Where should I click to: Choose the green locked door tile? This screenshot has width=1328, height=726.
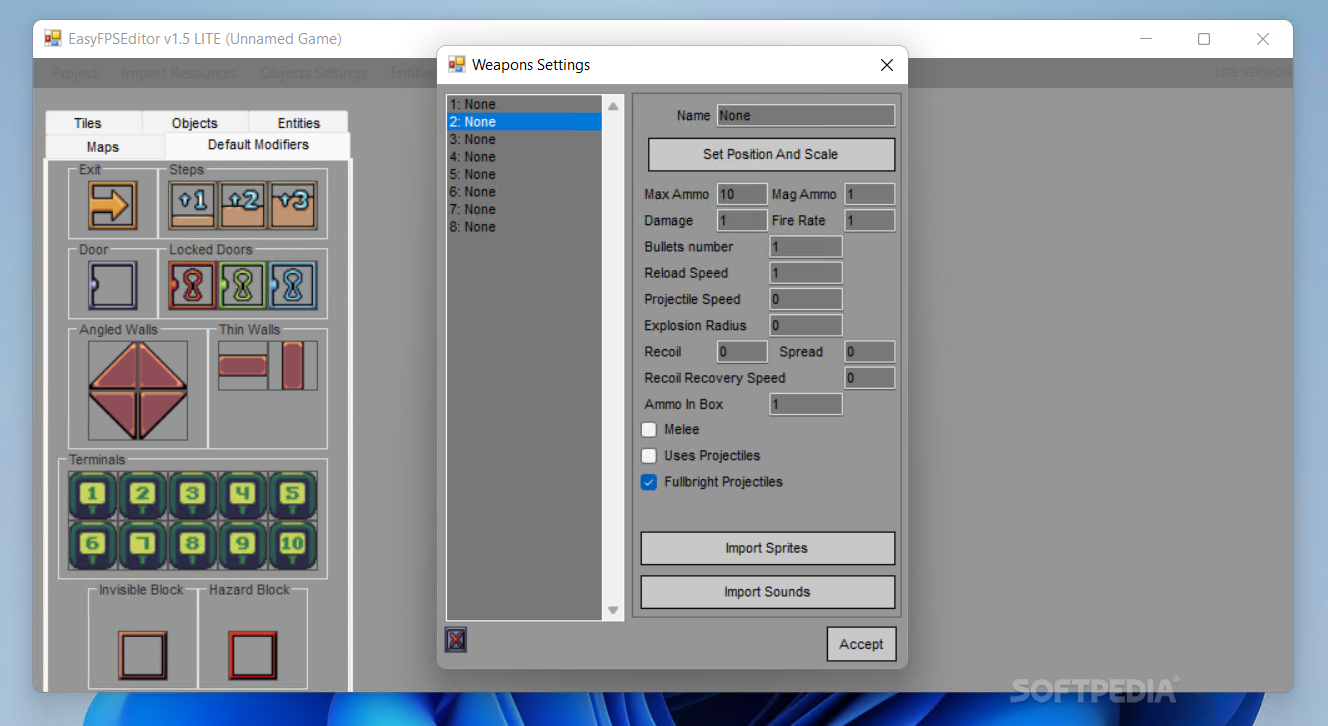(243, 285)
